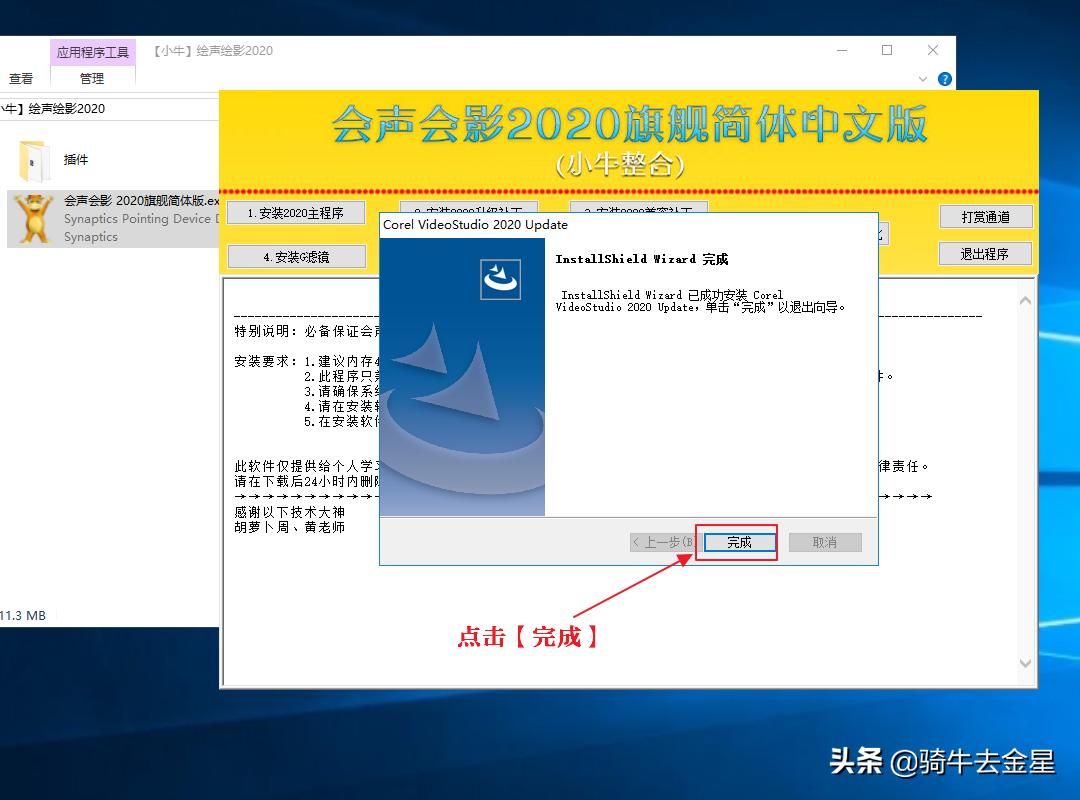Maximize the Explorer window
The image size is (1080, 800).
tap(887, 50)
